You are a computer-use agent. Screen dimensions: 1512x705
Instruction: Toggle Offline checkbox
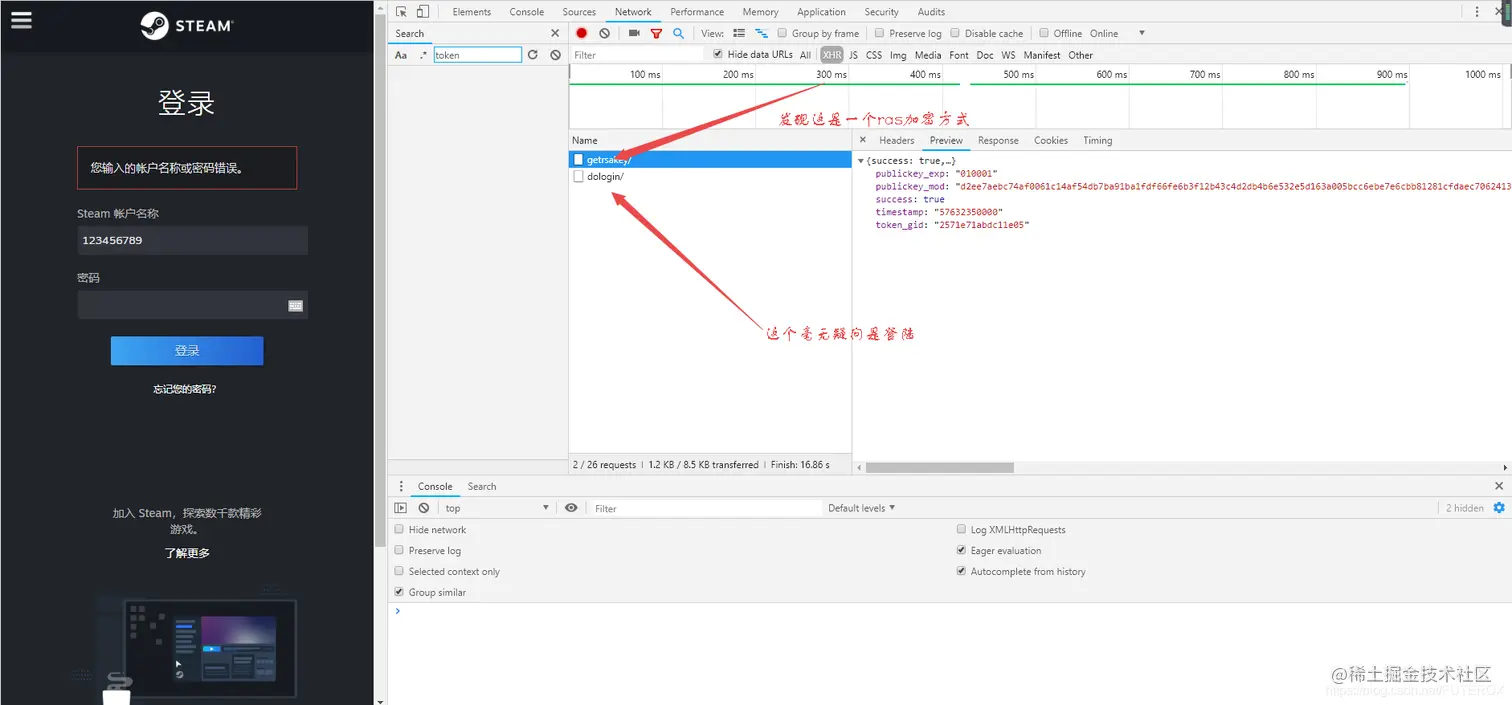pyautogui.click(x=1044, y=33)
